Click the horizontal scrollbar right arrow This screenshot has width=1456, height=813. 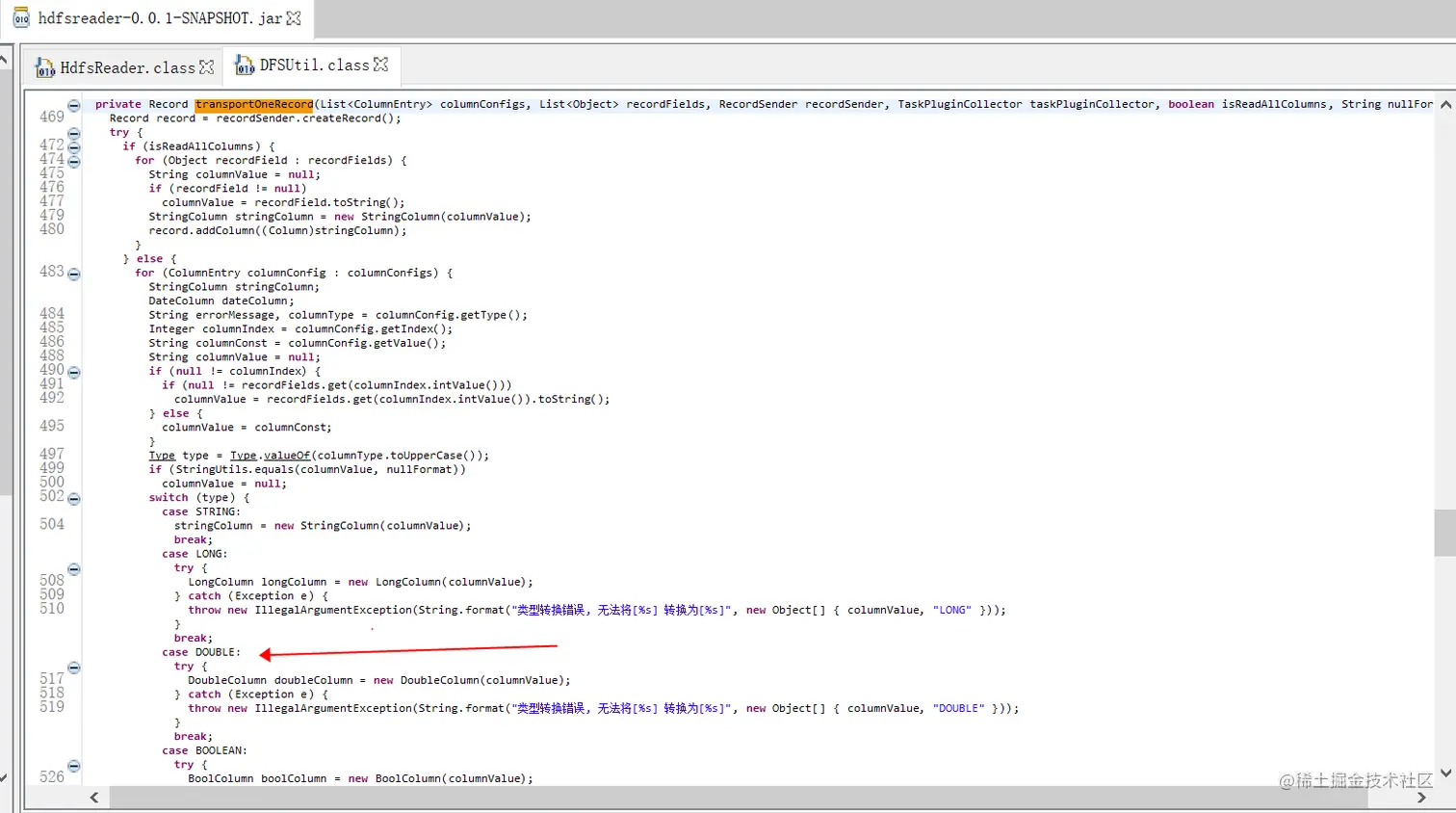point(1421,797)
